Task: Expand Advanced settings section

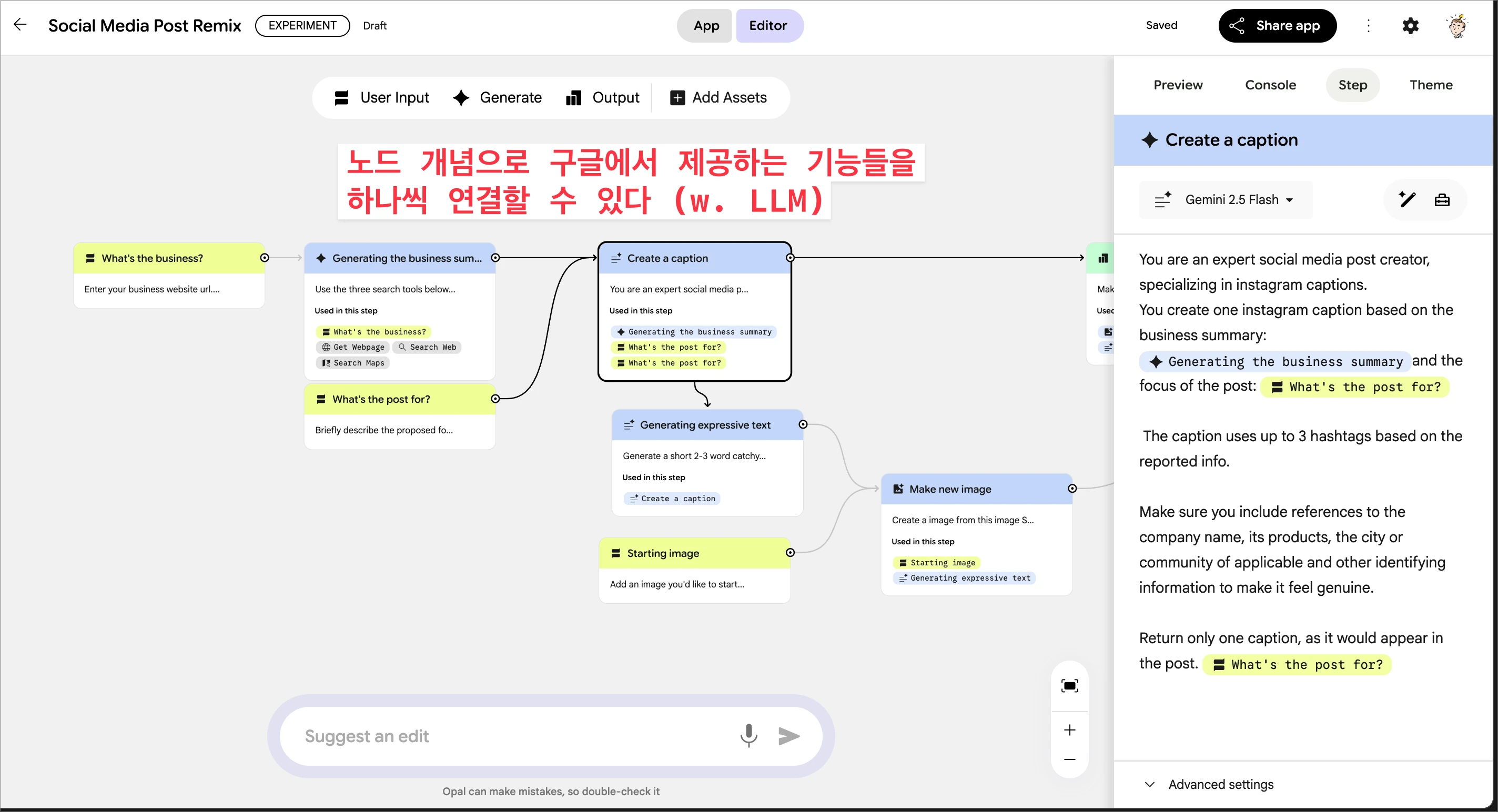Action: click(1220, 784)
